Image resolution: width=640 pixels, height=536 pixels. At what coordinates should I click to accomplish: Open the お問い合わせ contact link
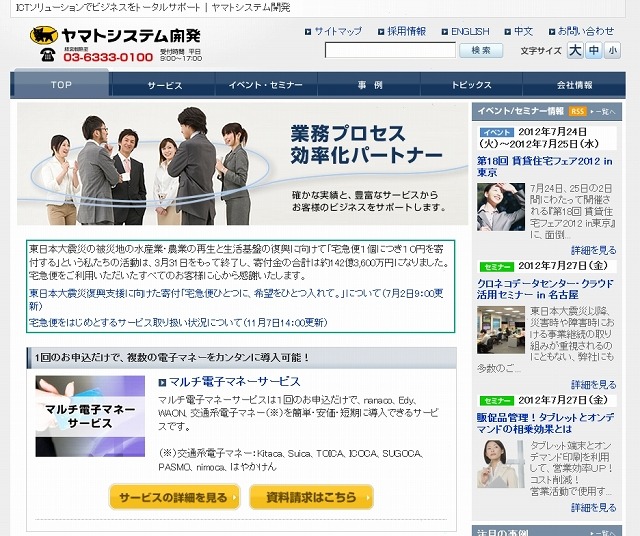pos(586,31)
